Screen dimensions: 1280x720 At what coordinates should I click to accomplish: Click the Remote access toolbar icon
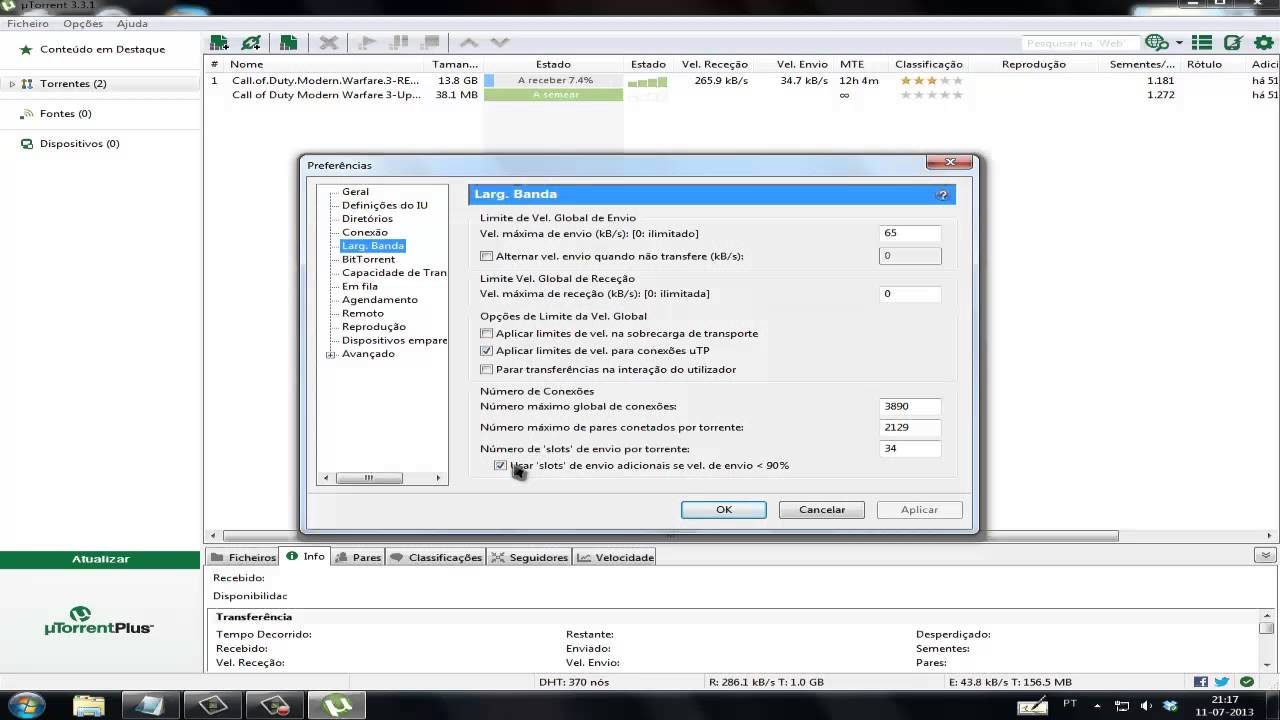point(1233,43)
